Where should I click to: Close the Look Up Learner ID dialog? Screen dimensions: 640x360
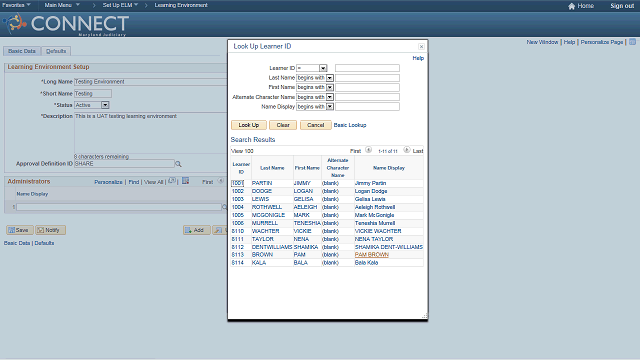coord(421,47)
